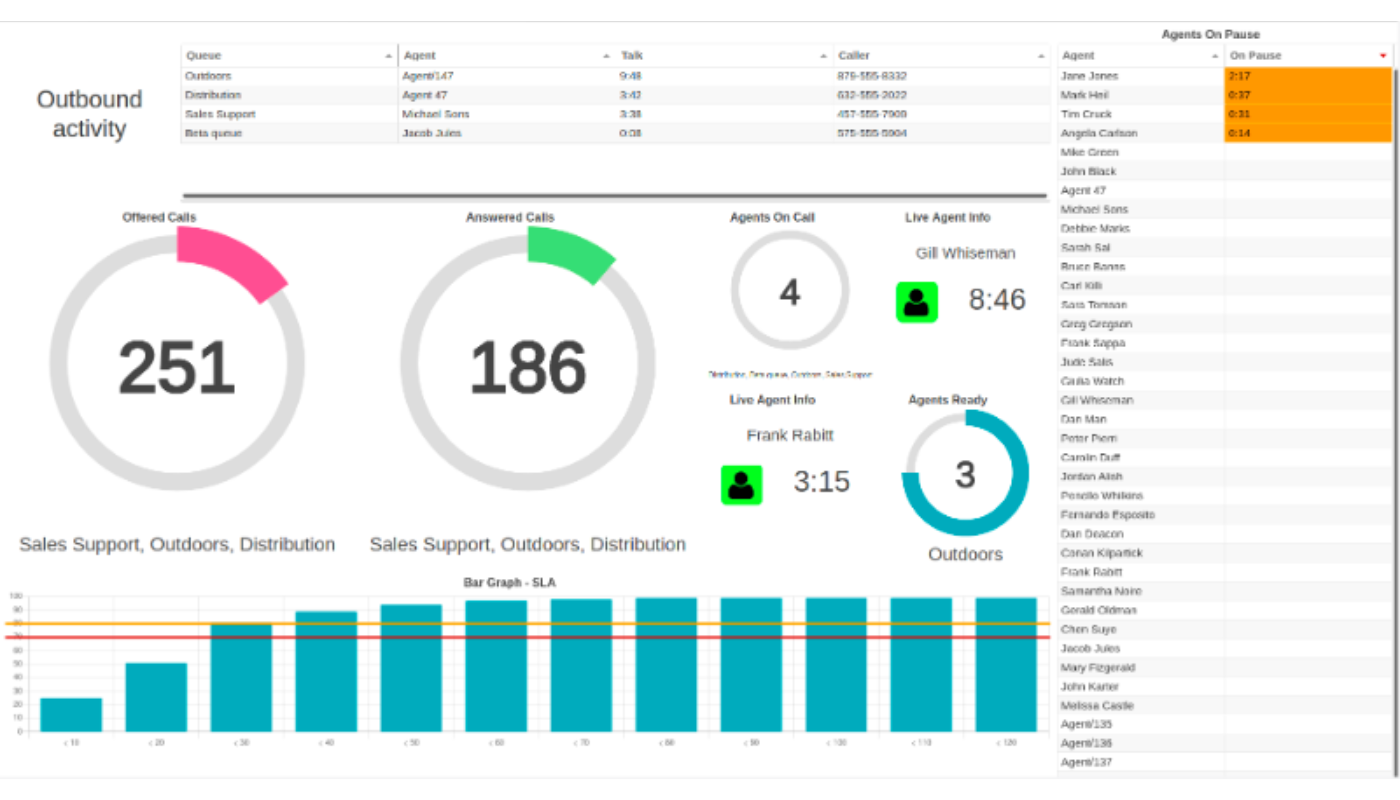This screenshot has height=800, width=1400.
Task: Select Mike Green in the agent list
Action: coord(1089,153)
